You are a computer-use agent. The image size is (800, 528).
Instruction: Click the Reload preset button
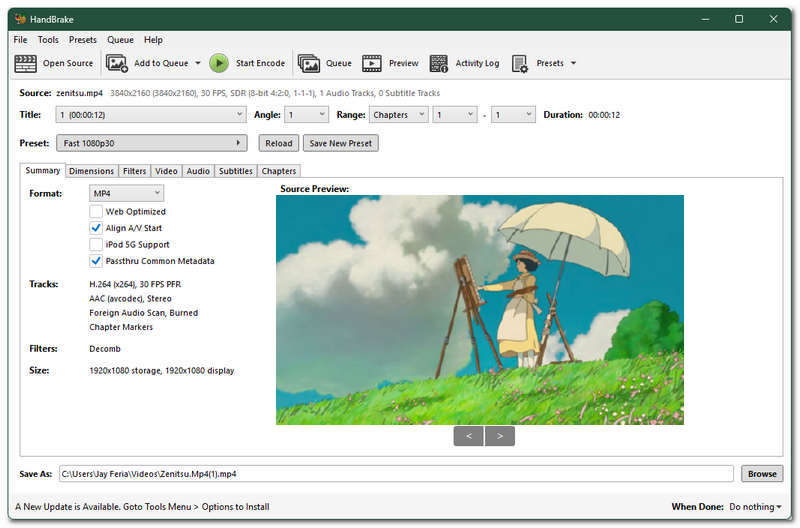[279, 143]
